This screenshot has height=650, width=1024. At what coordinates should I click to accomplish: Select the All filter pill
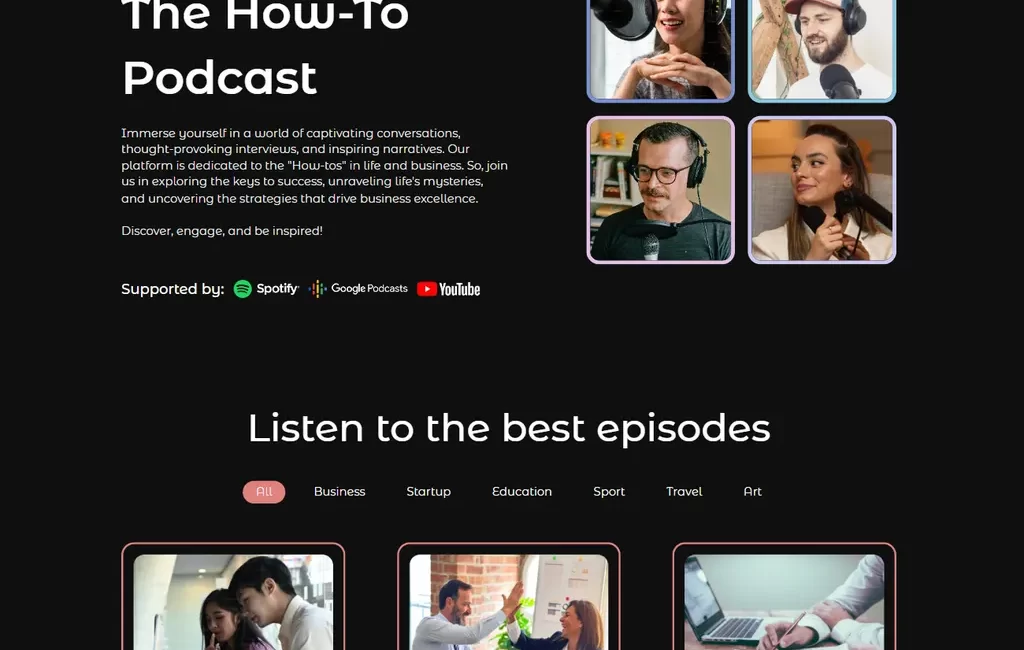click(264, 492)
